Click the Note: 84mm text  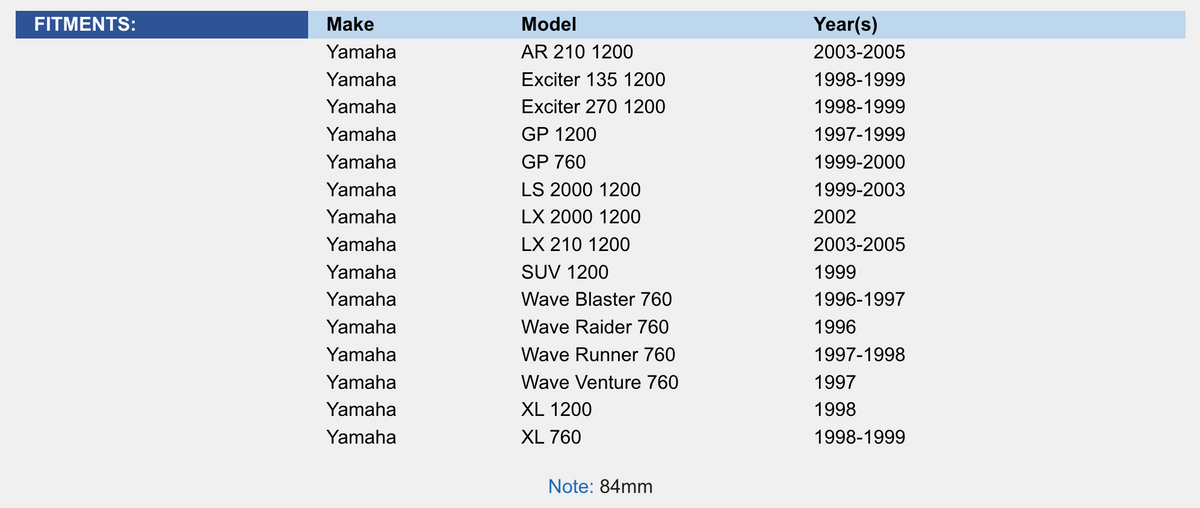600,487
